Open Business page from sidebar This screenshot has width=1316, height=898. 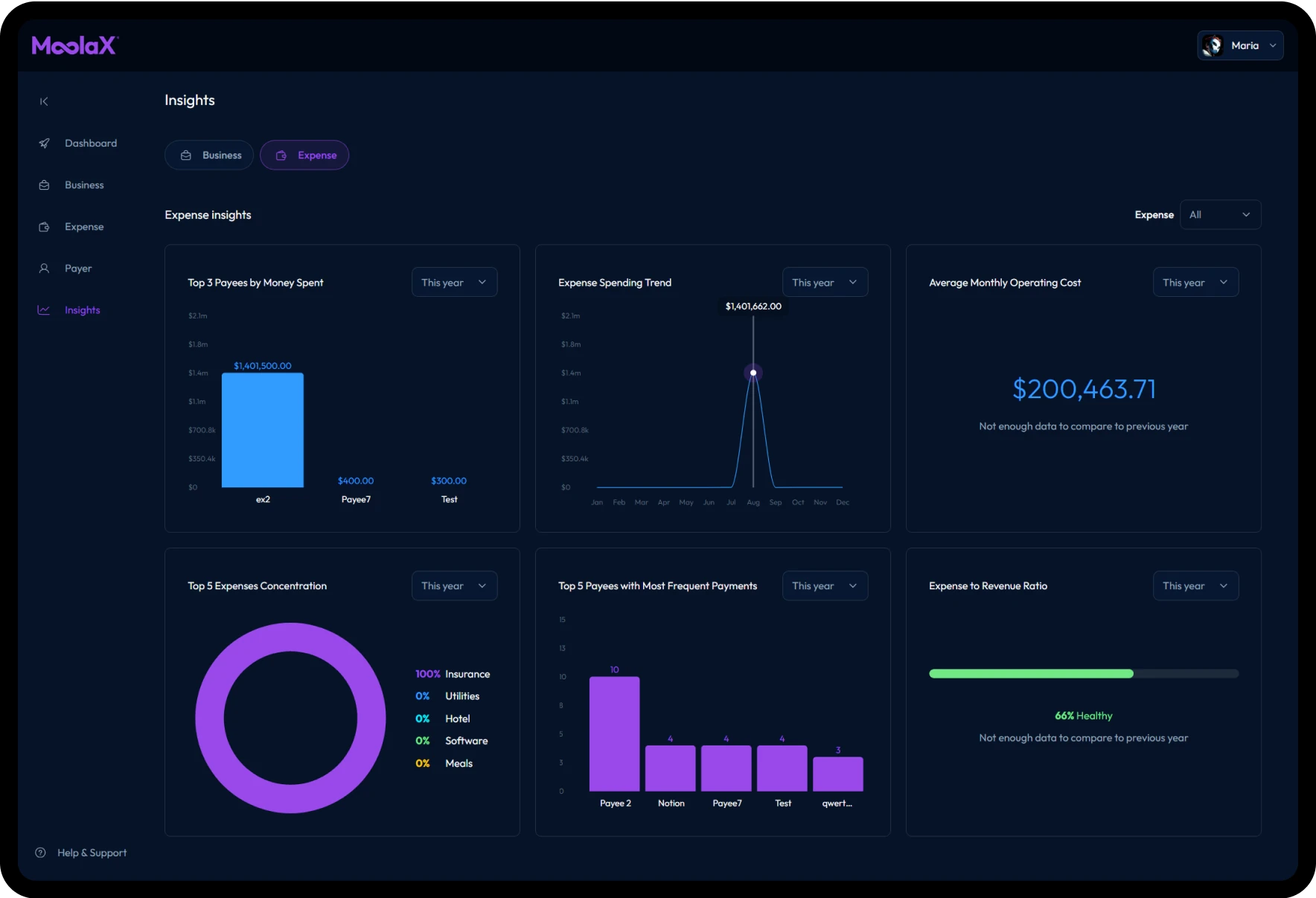pyautogui.click(x=84, y=185)
